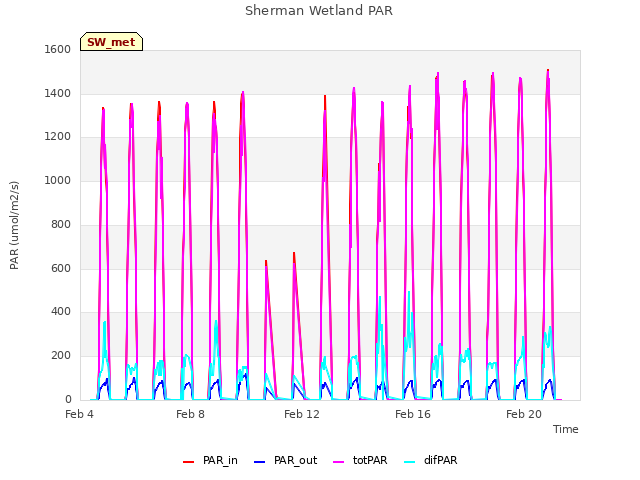Click the 200 y-axis tick label
Screen dimensions: 640x480
click(x=61, y=356)
